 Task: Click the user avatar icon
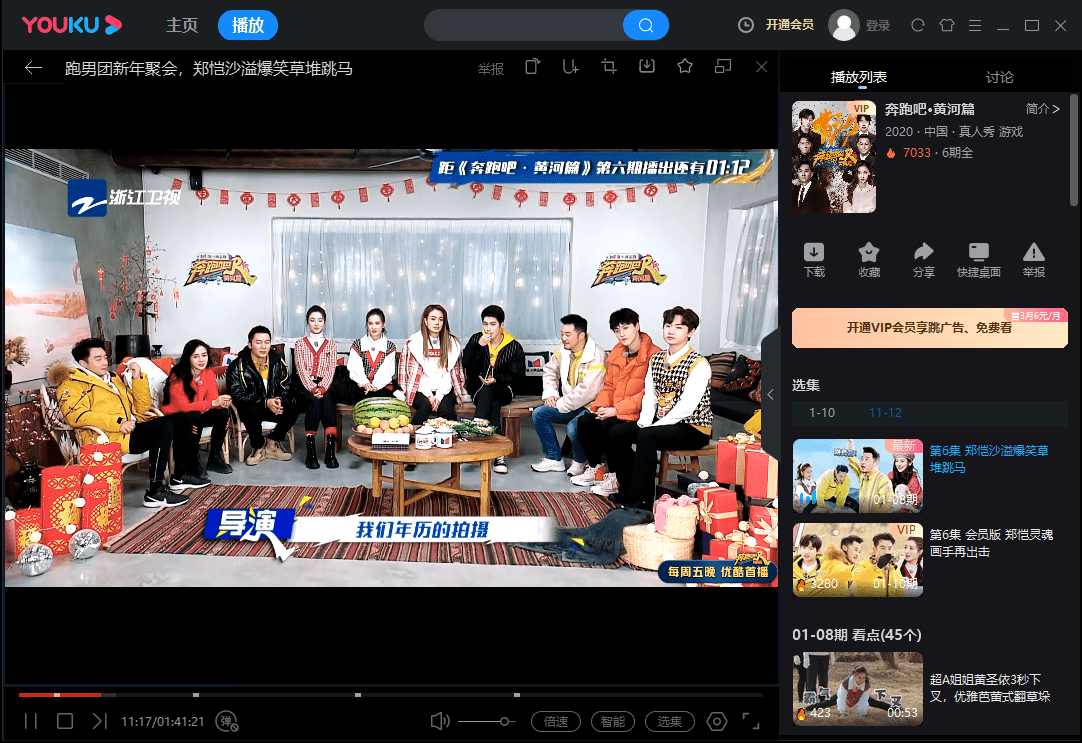(843, 26)
